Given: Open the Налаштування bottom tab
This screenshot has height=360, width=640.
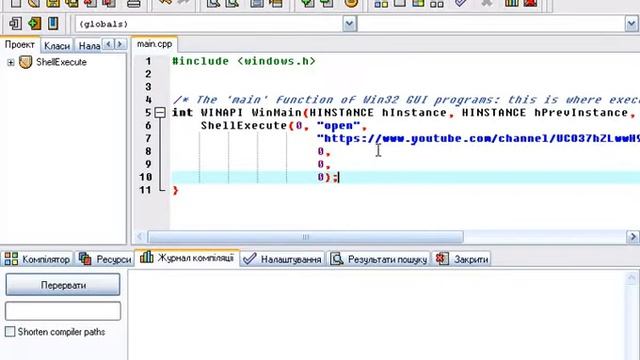Looking at the screenshot, I should [282, 259].
